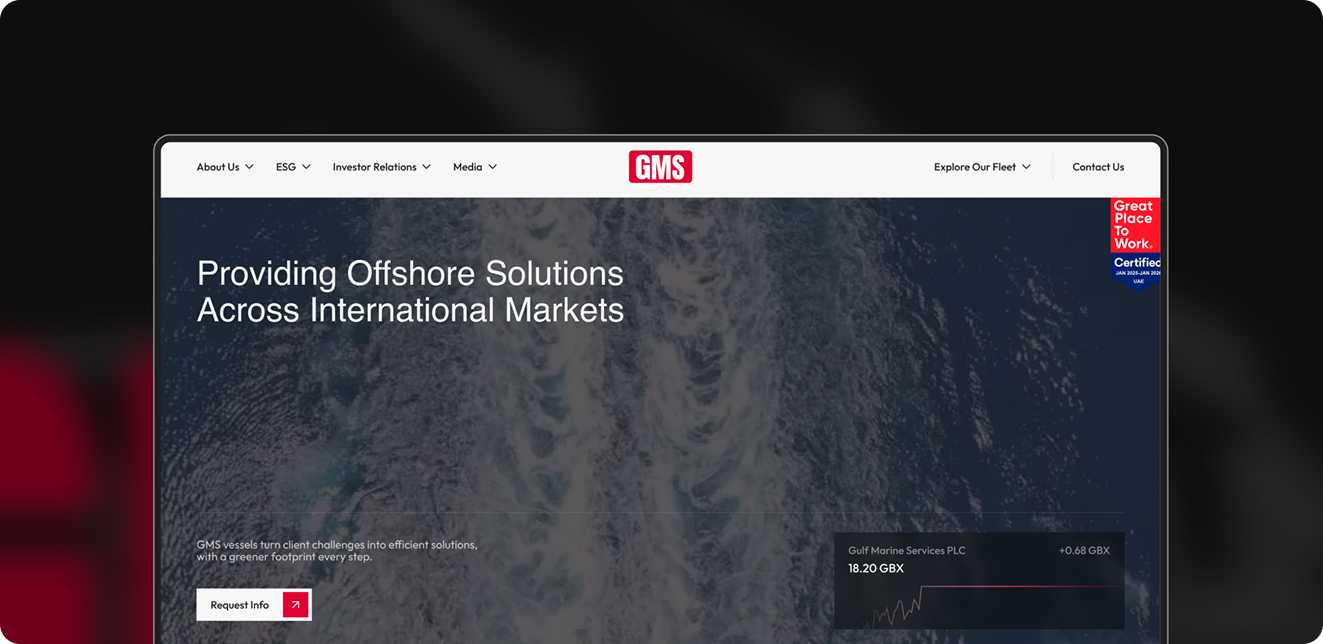Open the Great Place To Work badge
The image size is (1323, 644).
[x=1135, y=243]
